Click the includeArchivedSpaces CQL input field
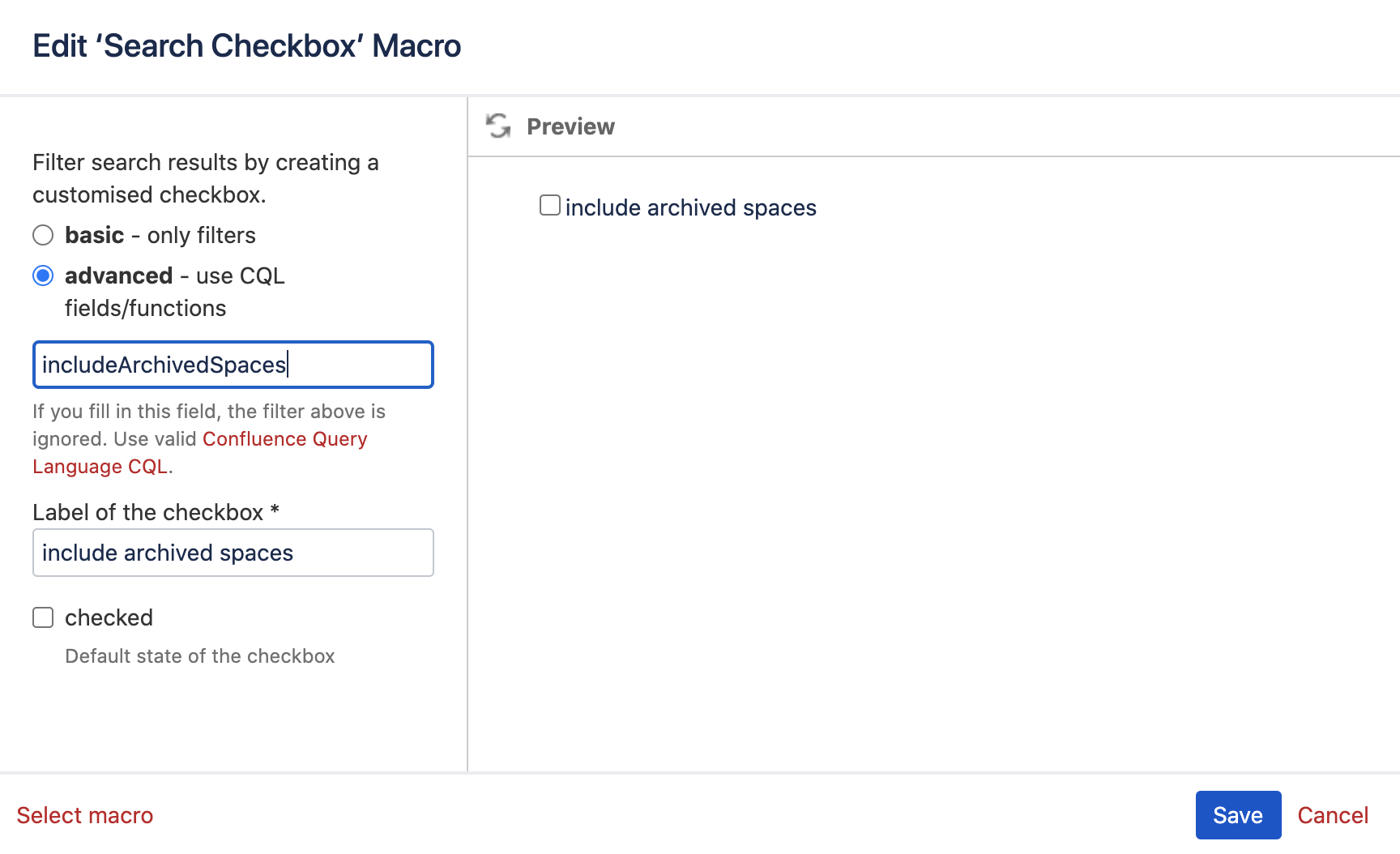 pos(233,365)
